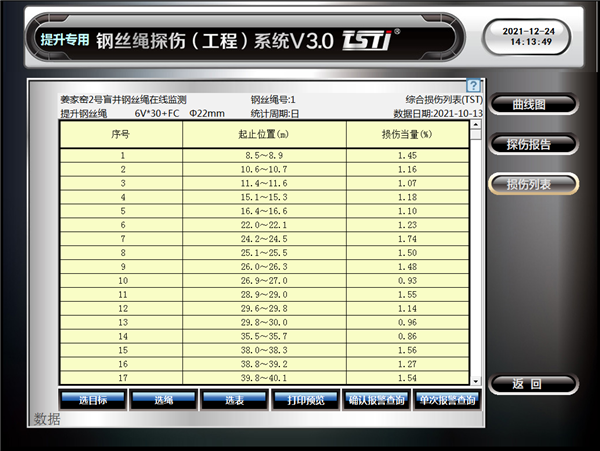Click damage value 1.23 in row 6

point(408,225)
